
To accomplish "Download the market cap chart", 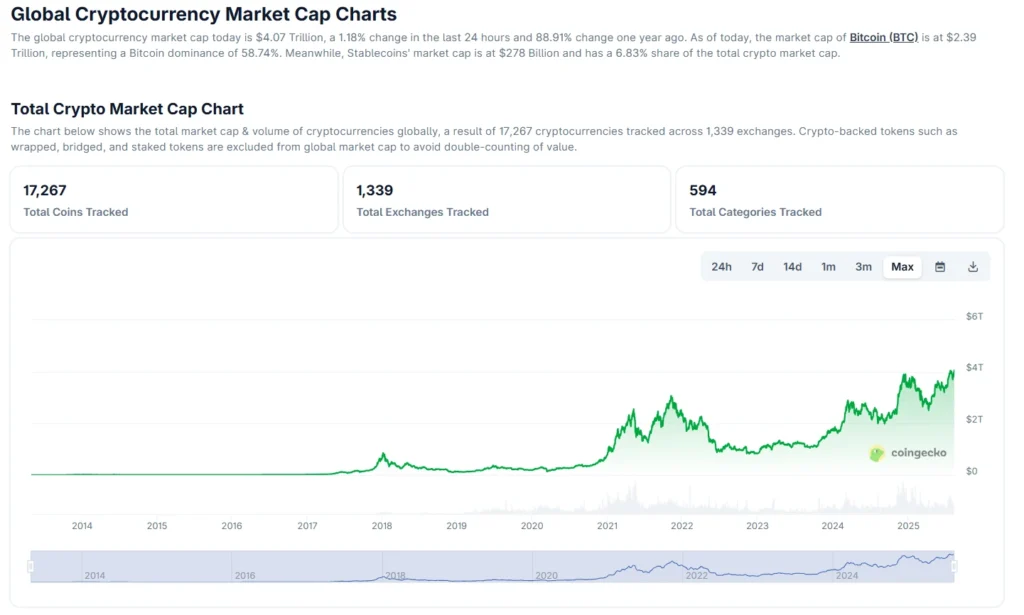I will 972,267.
